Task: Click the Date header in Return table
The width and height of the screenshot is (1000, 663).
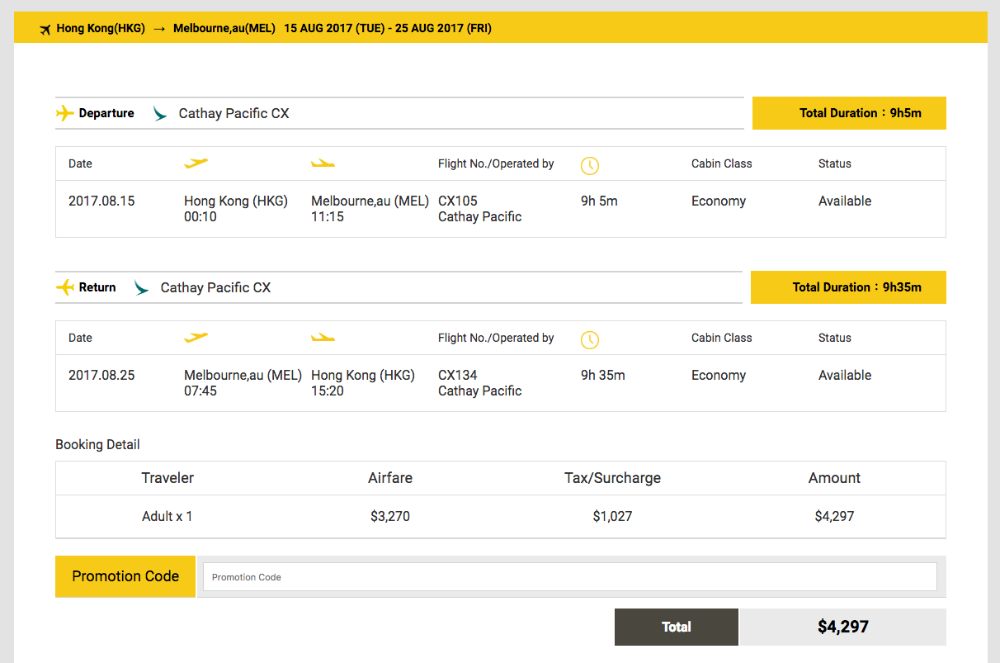Action: (80, 338)
